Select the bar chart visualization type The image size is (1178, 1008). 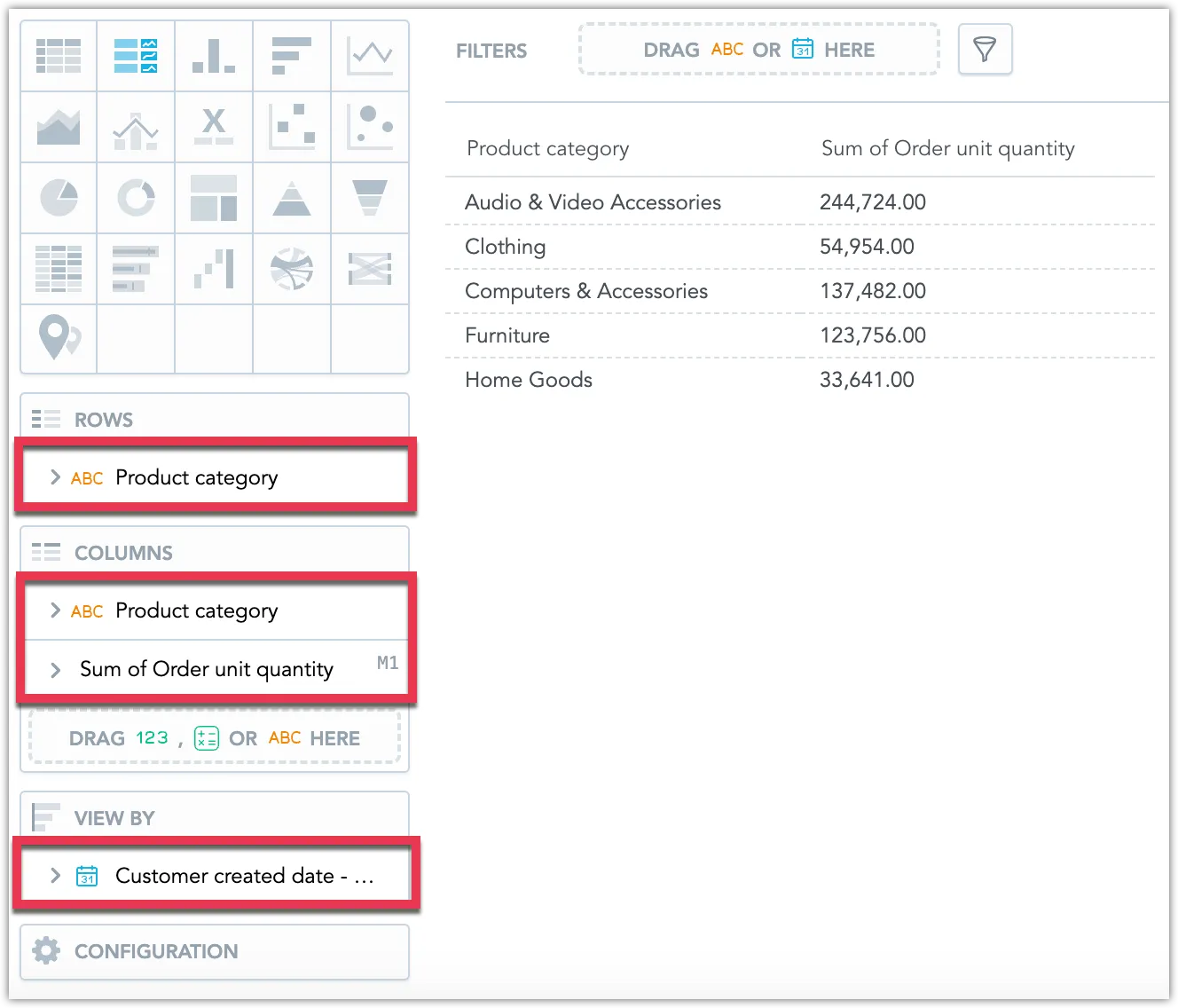tap(214, 56)
